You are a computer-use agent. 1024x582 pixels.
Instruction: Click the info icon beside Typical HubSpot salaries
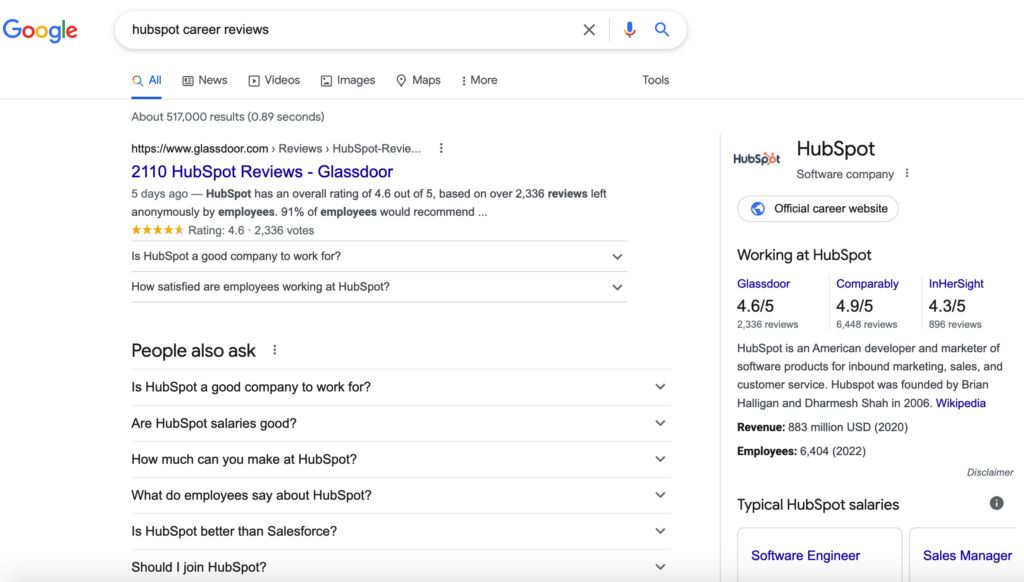(996, 503)
